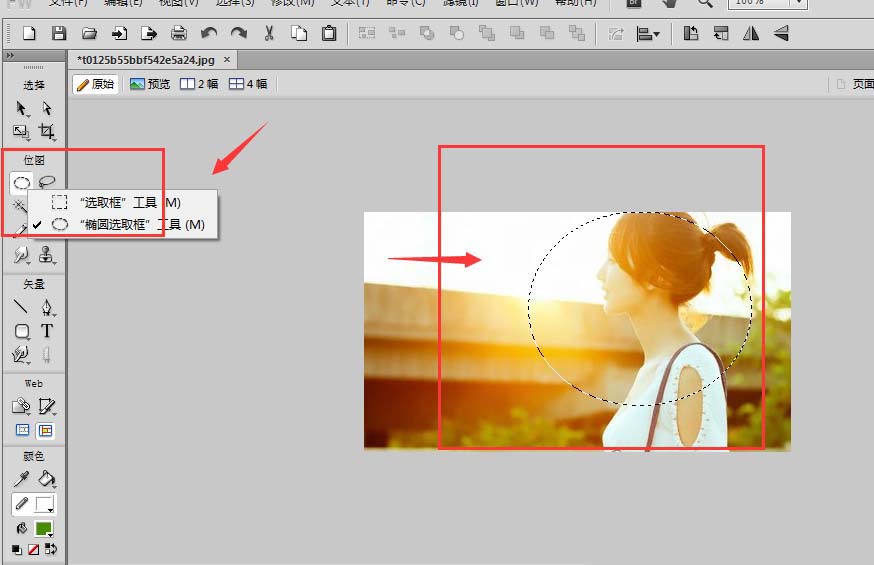The image size is (874, 565).
Task: Click the Flip Horizontal icon
Action: (751, 33)
